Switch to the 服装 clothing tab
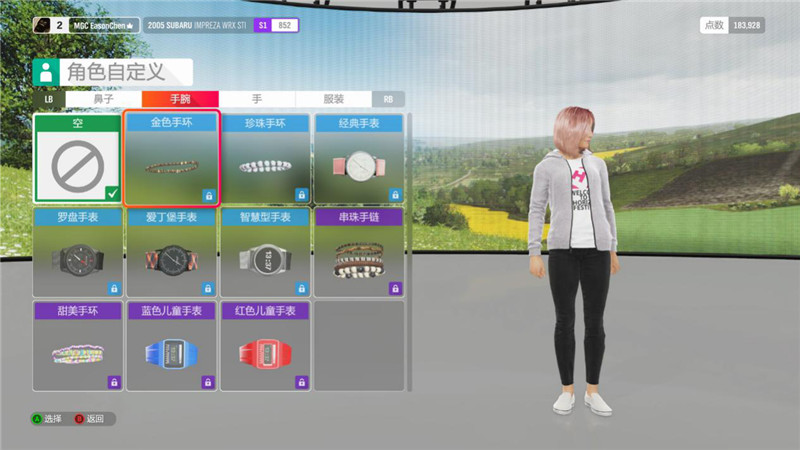Viewport: 800px width, 450px height. tap(334, 100)
